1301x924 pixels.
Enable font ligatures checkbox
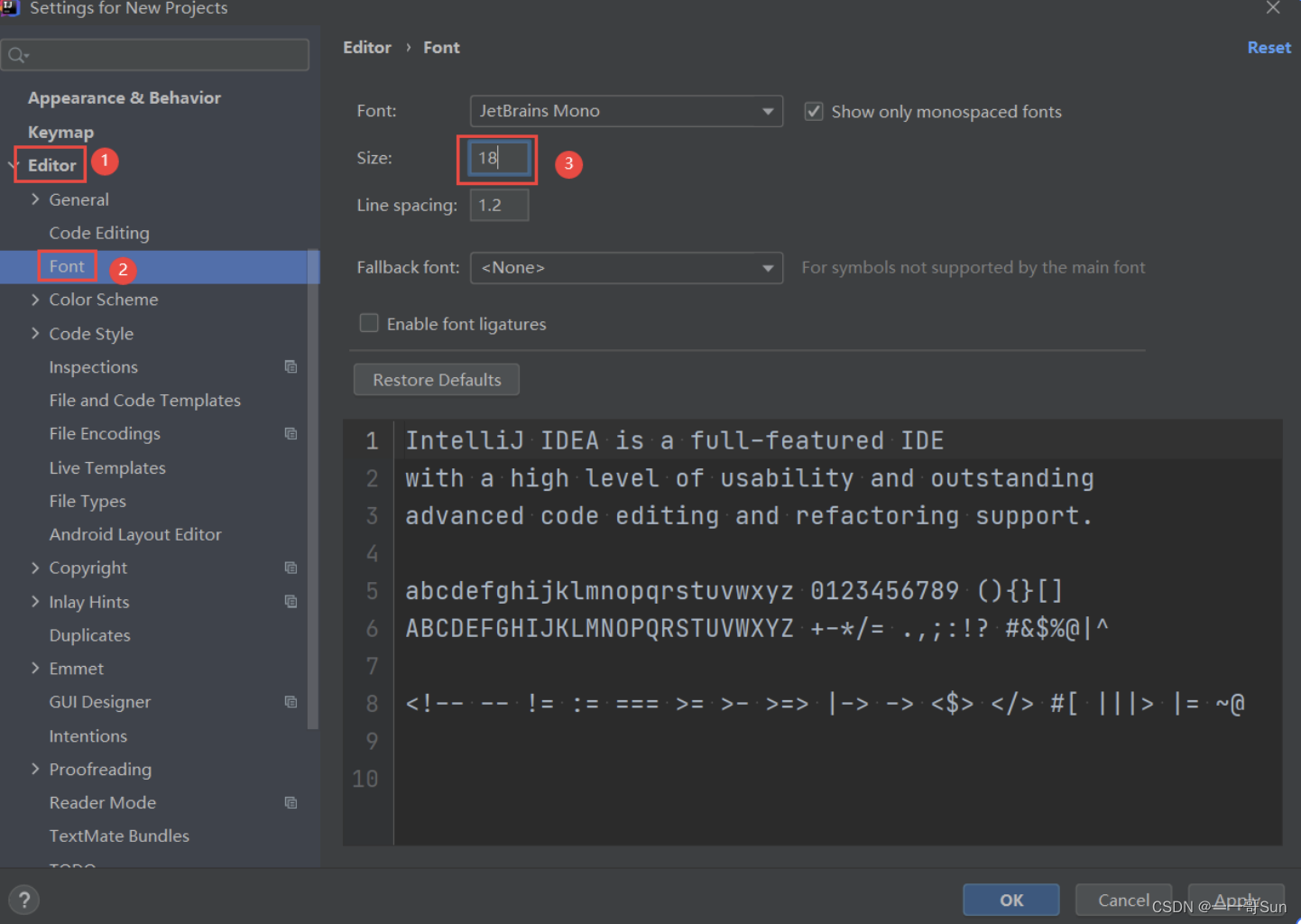click(369, 323)
